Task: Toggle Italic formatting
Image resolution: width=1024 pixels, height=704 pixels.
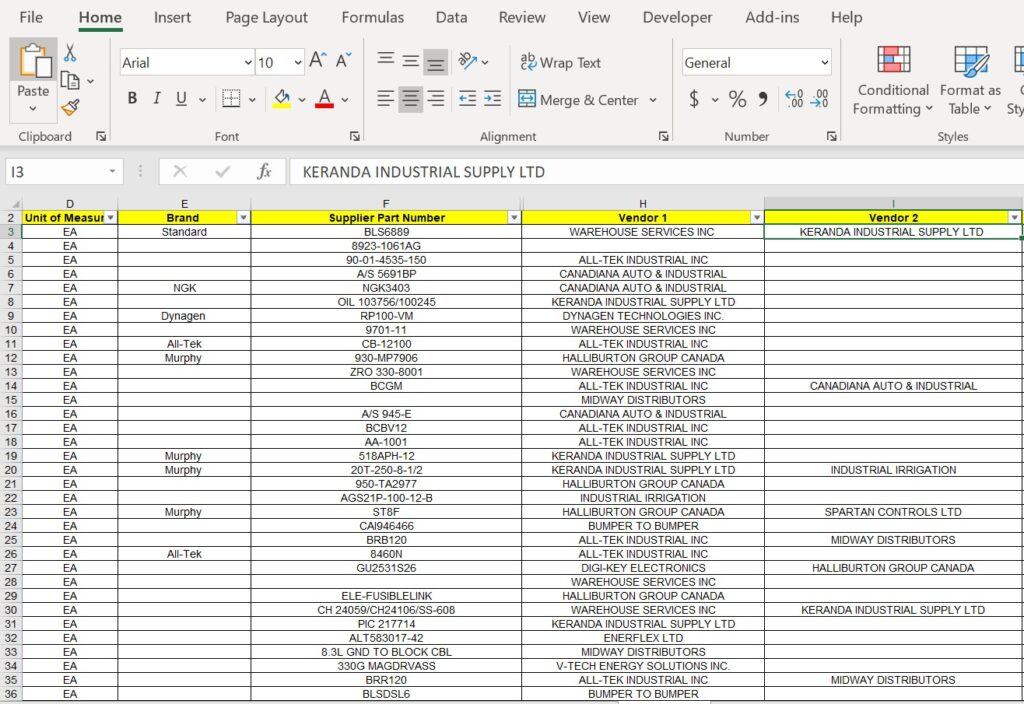Action: tap(157, 99)
